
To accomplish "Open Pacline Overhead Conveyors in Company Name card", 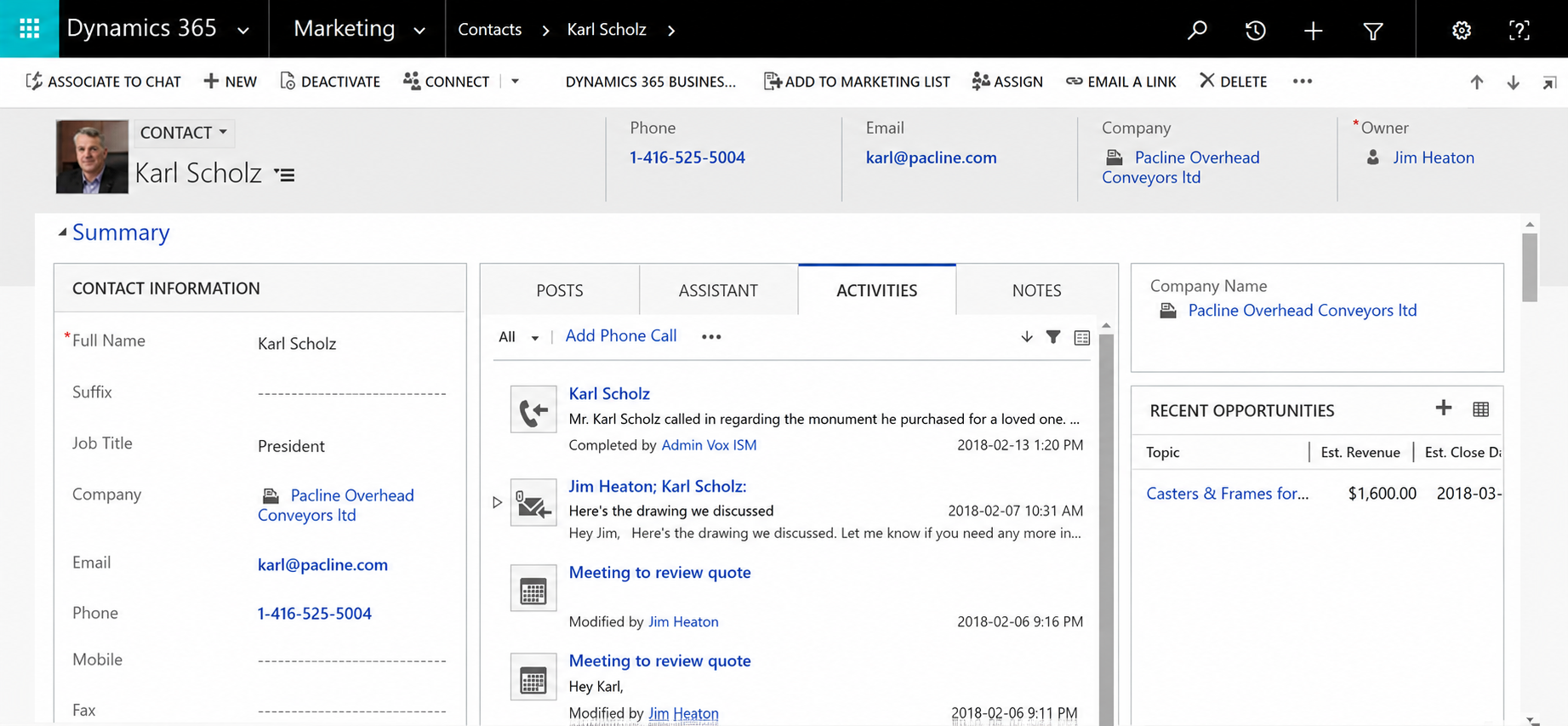I will (x=1303, y=311).
